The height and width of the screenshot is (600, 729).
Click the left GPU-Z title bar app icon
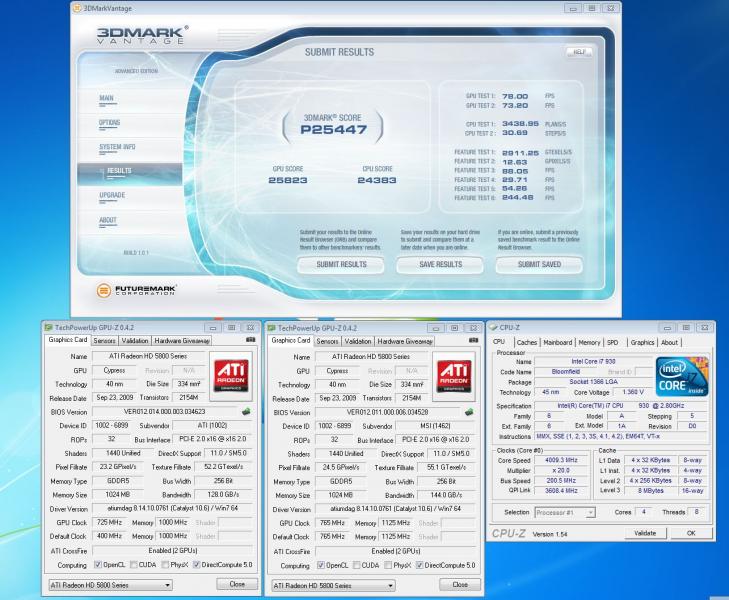click(x=48, y=328)
